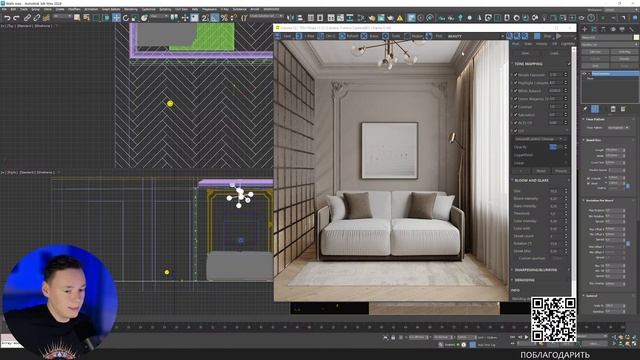Image resolution: width=640 pixels, height=360 pixels.
Task: Click the Save icon in Corona VFB
Action: click(278, 36)
